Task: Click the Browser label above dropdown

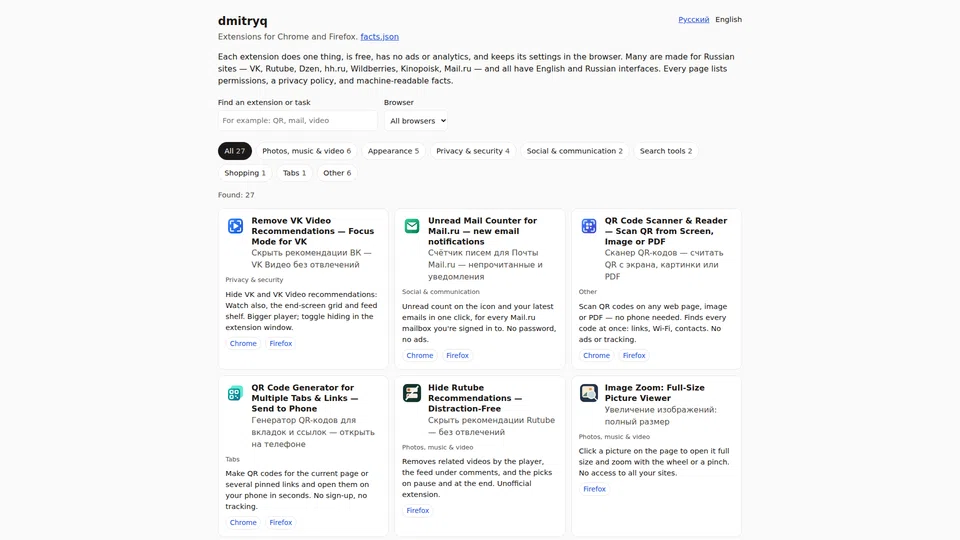Action: point(399,102)
